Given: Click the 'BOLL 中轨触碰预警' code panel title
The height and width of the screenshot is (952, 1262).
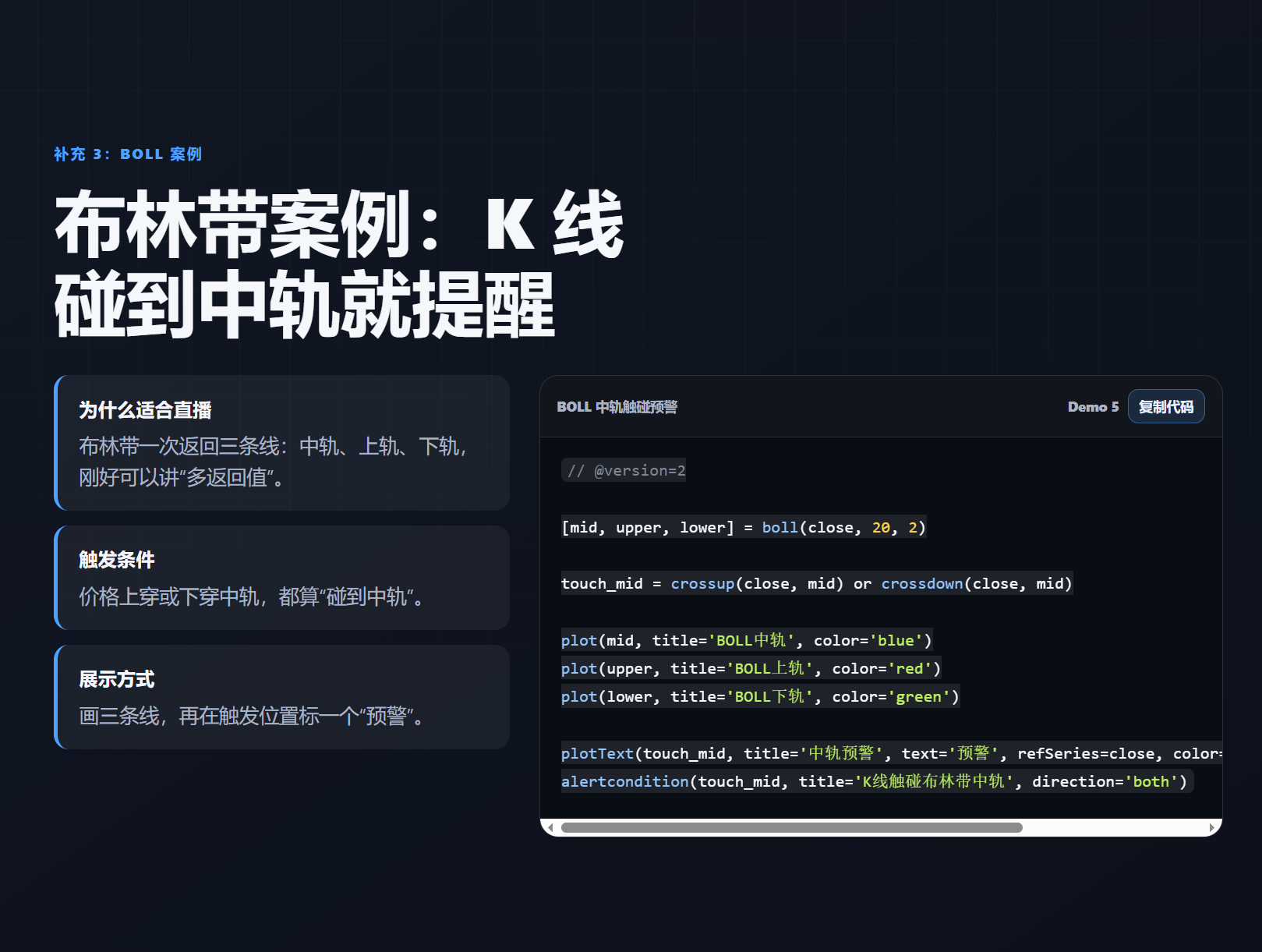Looking at the screenshot, I should pyautogui.click(x=617, y=406).
